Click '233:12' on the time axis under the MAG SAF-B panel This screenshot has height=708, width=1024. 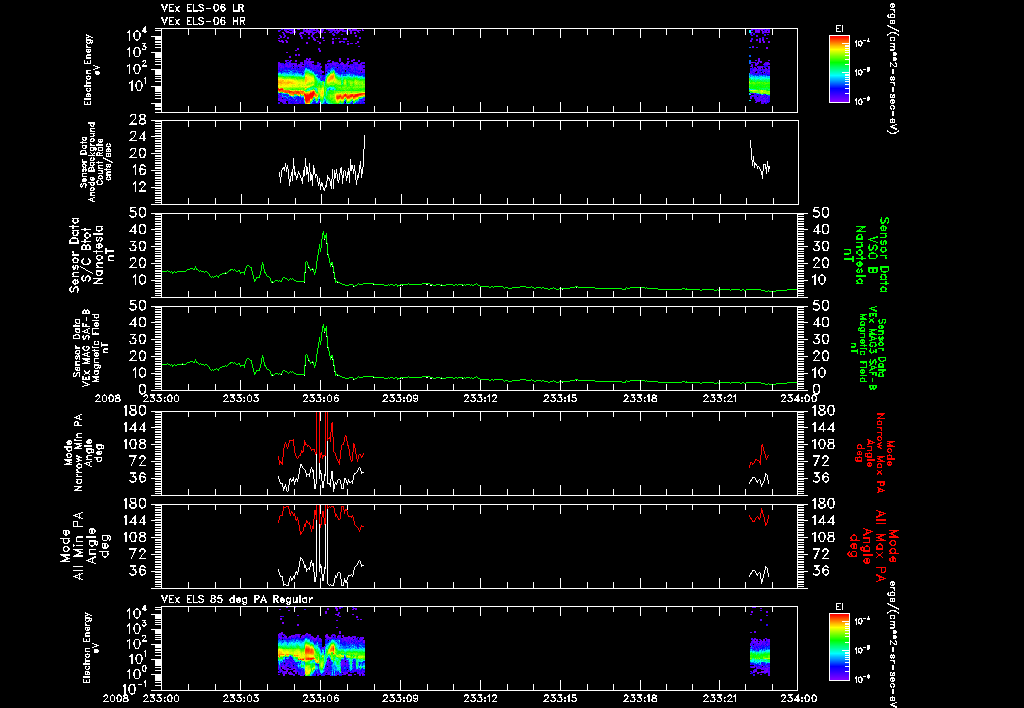(x=480, y=398)
